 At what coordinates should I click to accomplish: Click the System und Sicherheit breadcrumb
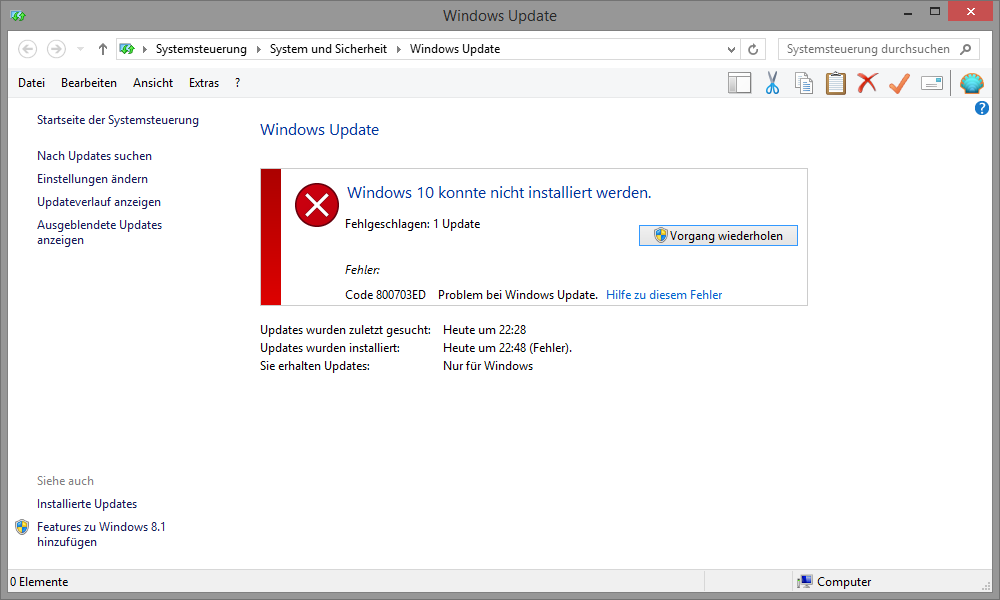pos(328,49)
